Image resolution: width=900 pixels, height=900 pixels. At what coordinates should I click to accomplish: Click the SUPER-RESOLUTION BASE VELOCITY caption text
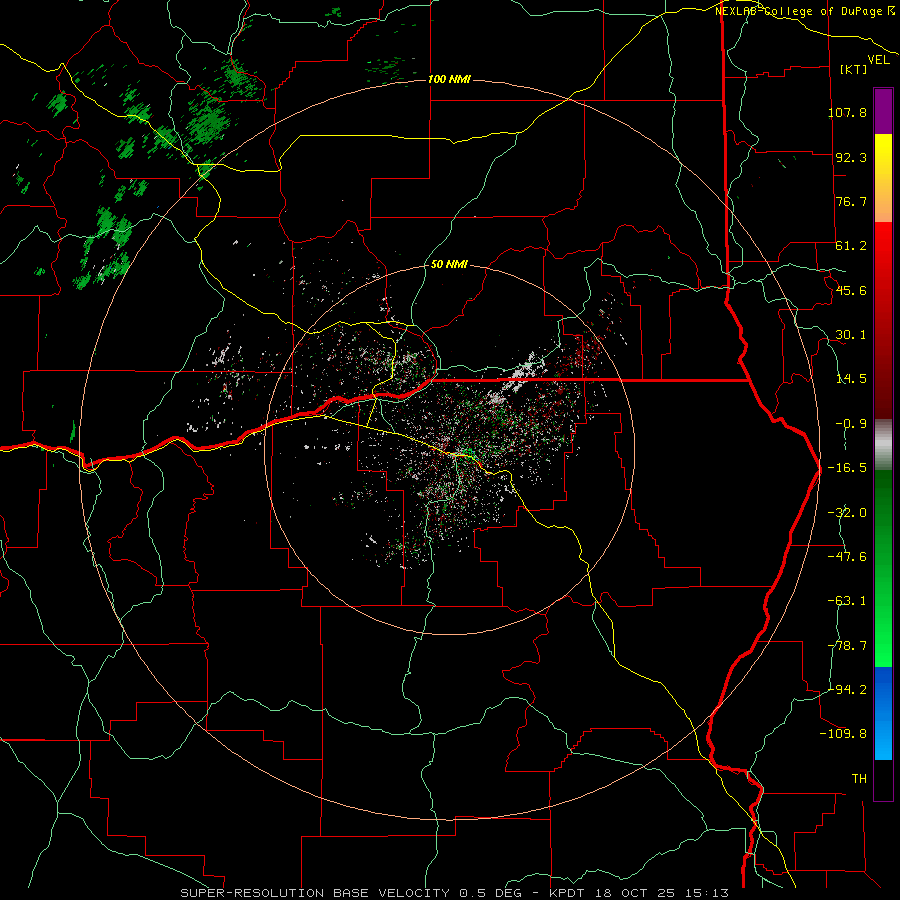click(315, 893)
